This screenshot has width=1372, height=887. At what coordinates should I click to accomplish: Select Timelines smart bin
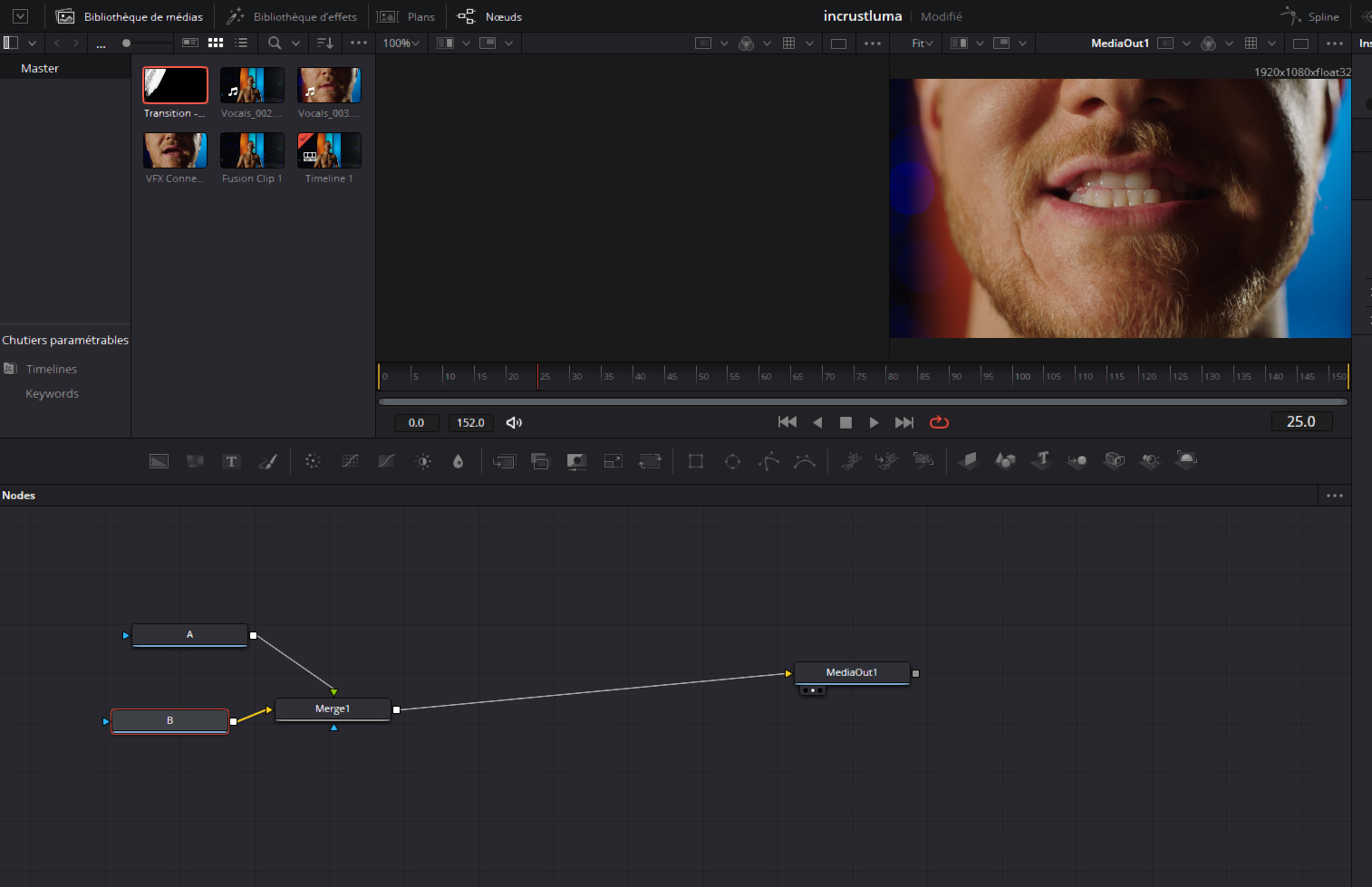[52, 369]
